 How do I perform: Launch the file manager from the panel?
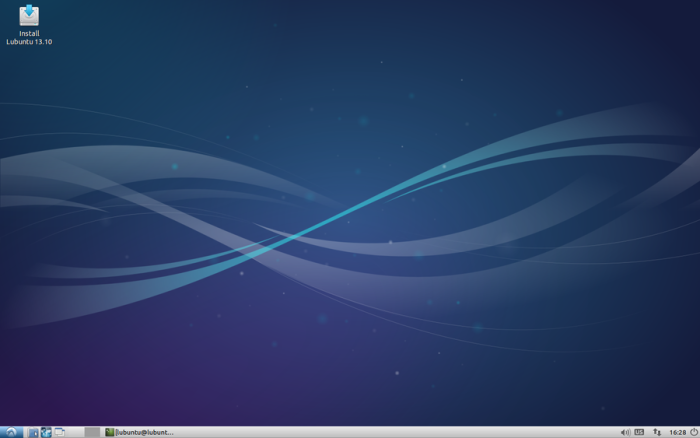pyautogui.click(x=33, y=432)
